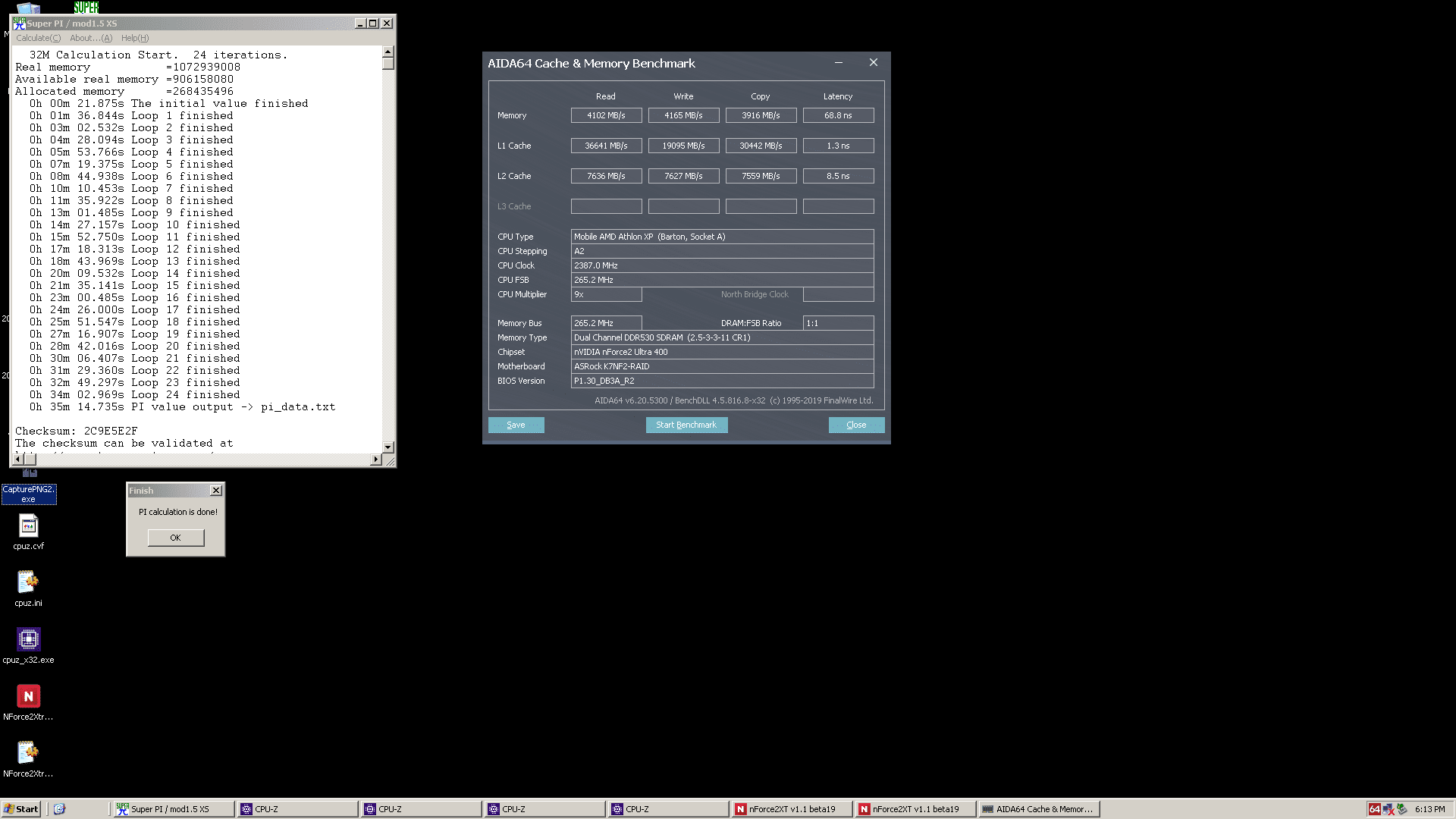Click the CPU Clock value 2387.0 MHz

pos(722,265)
